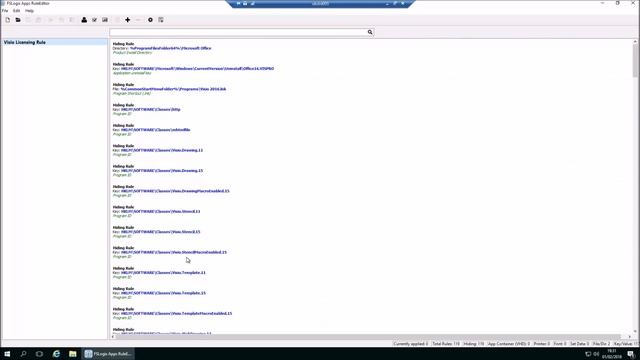
Task: Click the App Container (VHD) status entry
Action: [509, 344]
